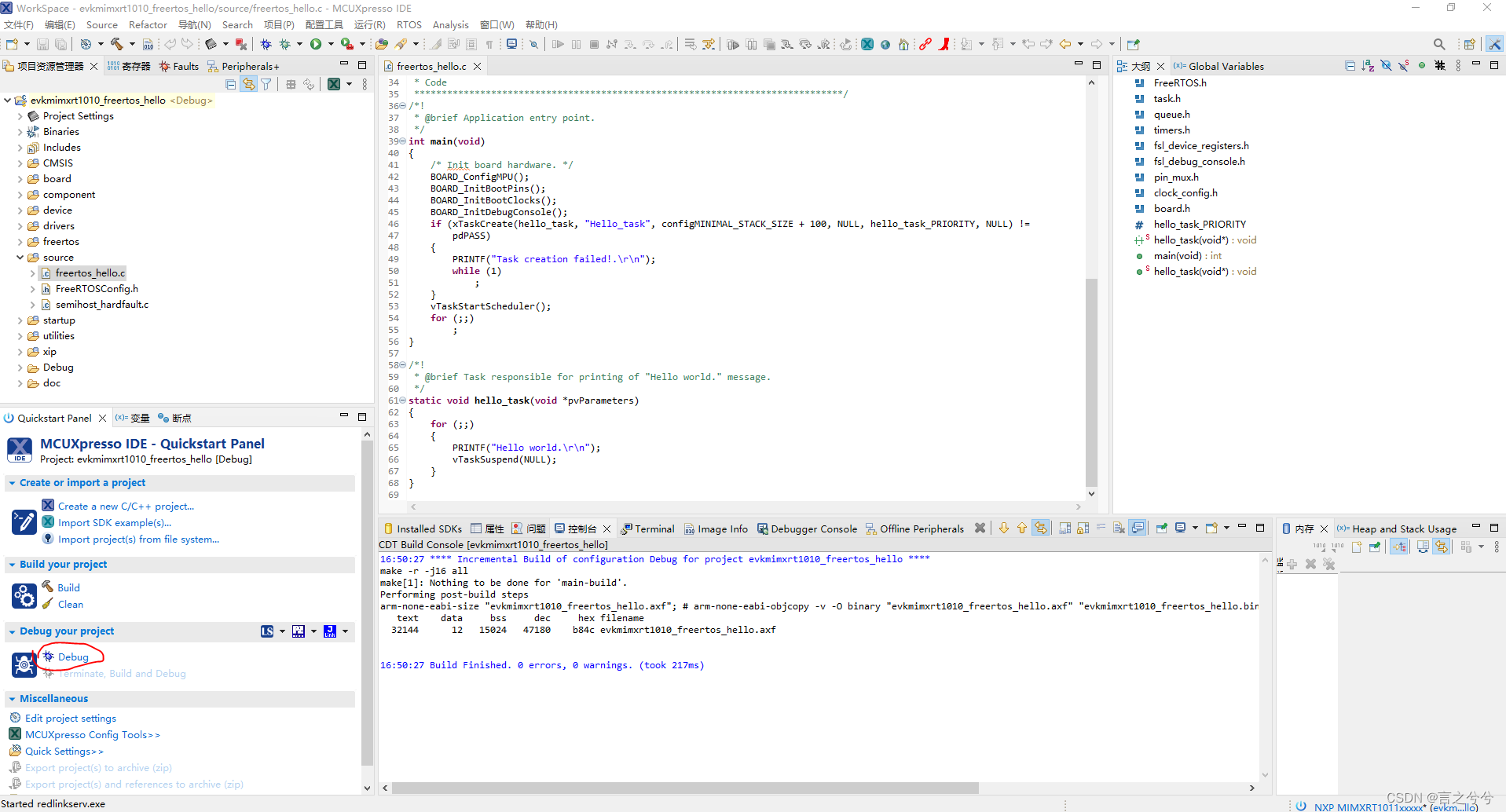Toggle hide non-public members green dot in outline
The height and width of the screenshot is (812, 1506).
point(1422,66)
